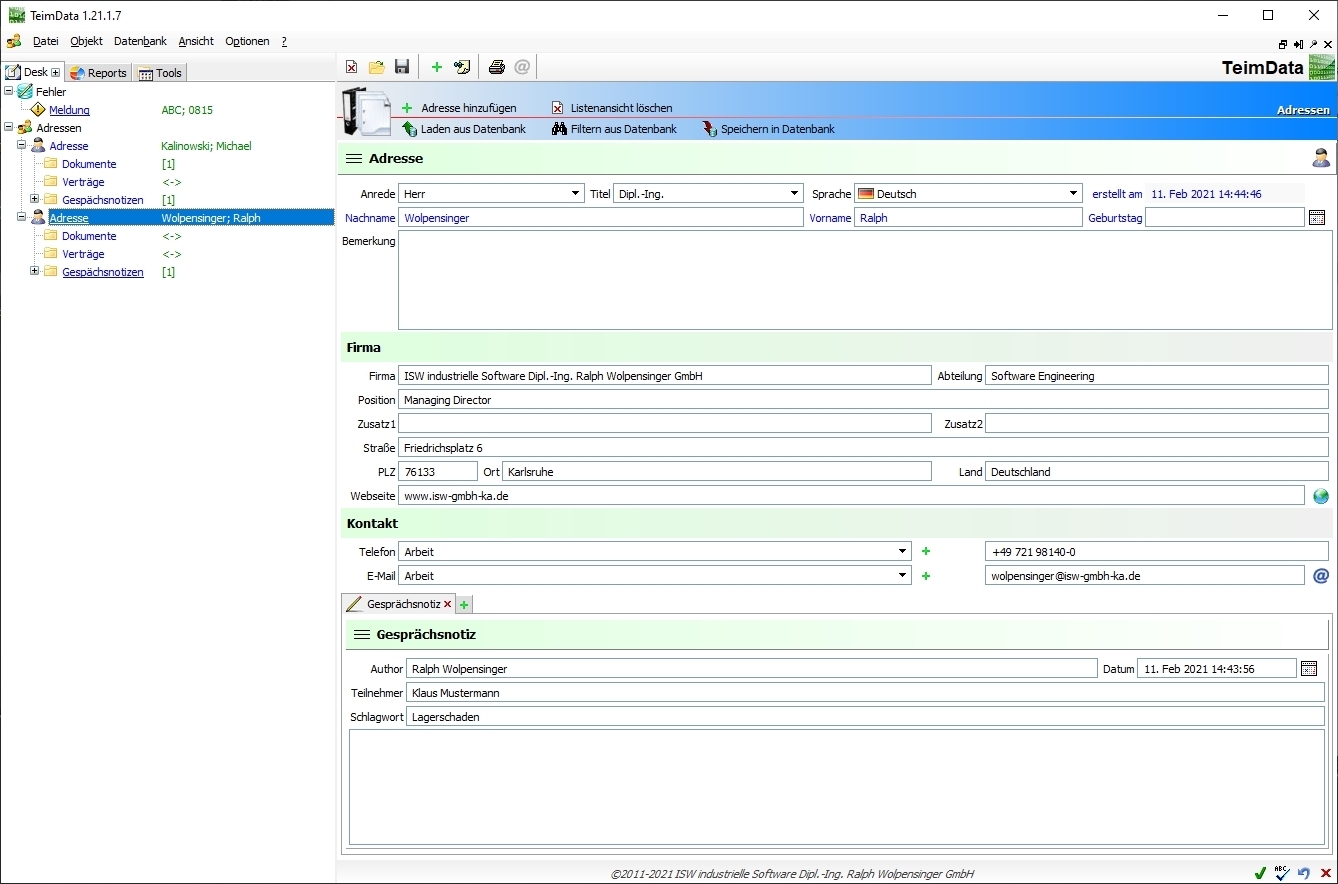This screenshot has height=884, width=1338.
Task: Click Speichern in Datenbank
Action: click(x=777, y=129)
